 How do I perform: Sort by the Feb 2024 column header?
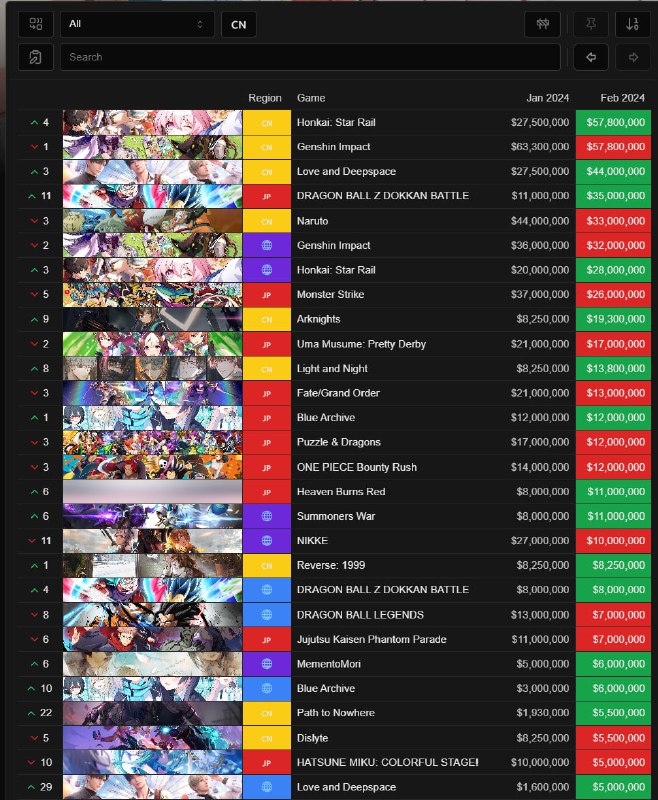tap(622, 98)
